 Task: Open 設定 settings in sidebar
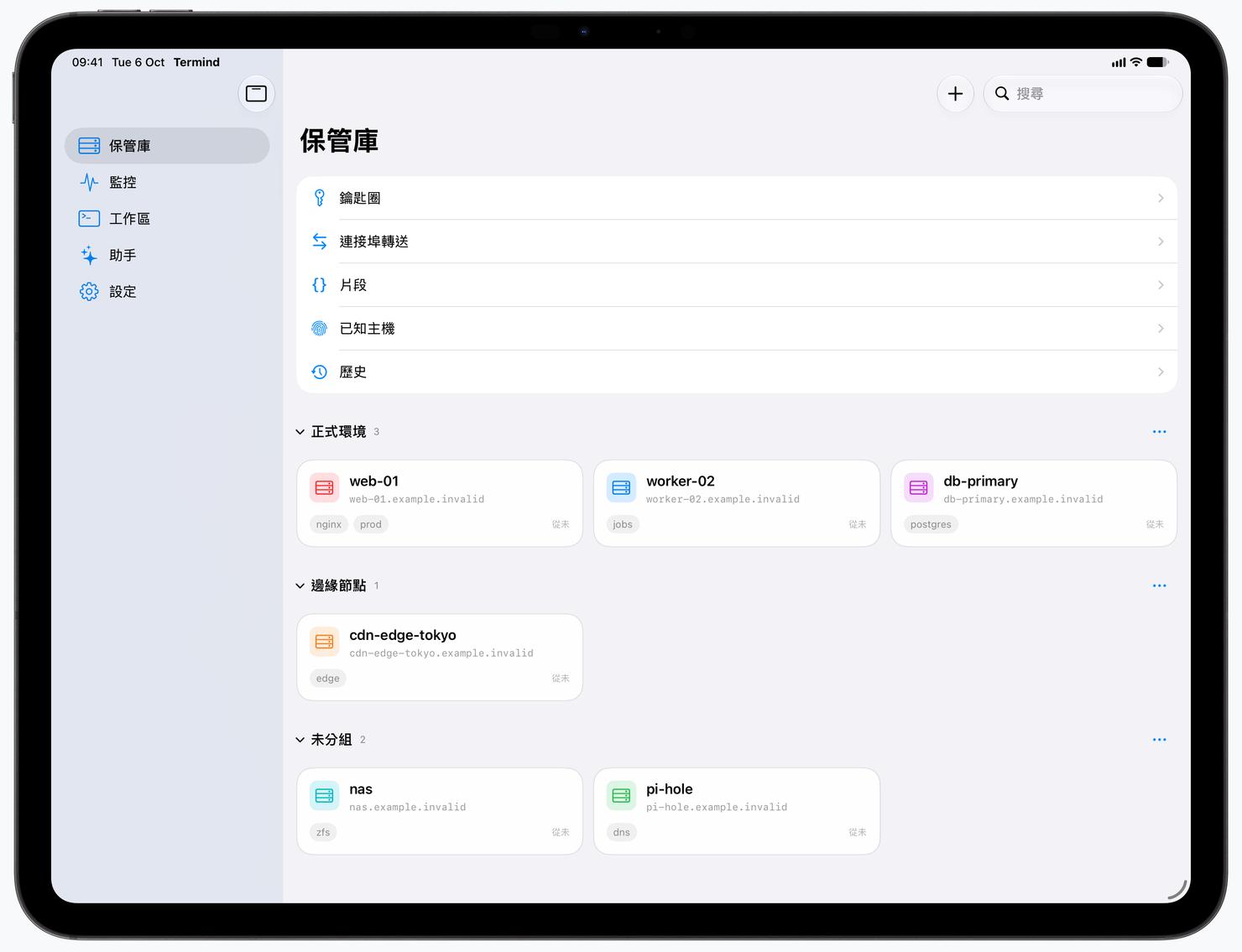tap(167, 292)
